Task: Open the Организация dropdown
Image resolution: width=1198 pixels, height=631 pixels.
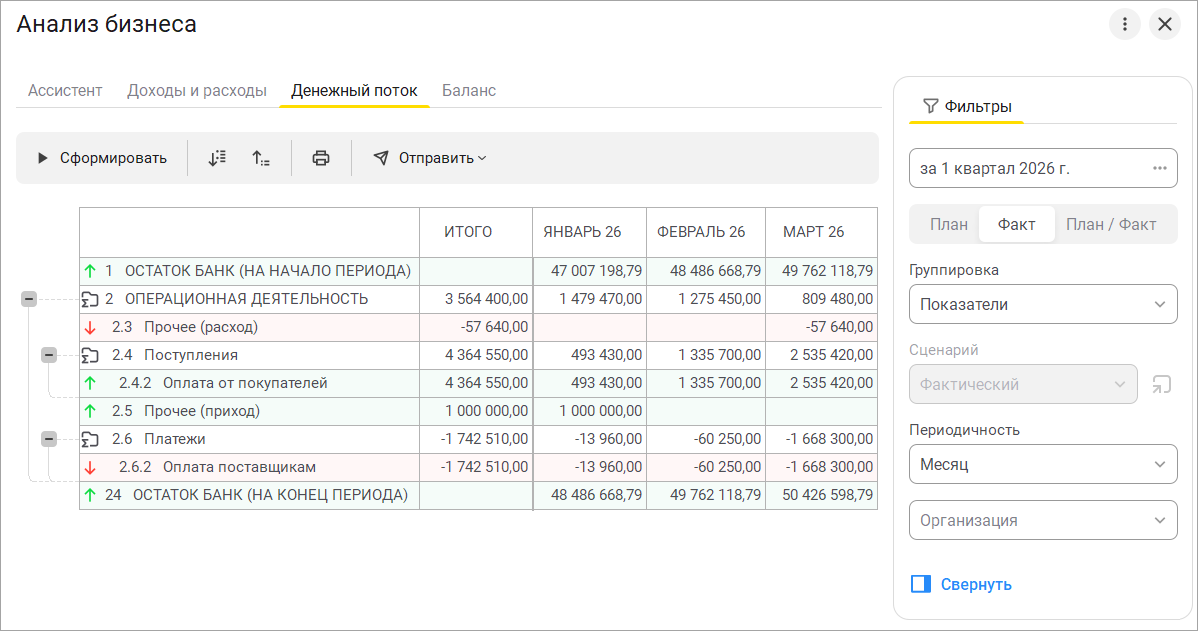Action: point(1043,520)
